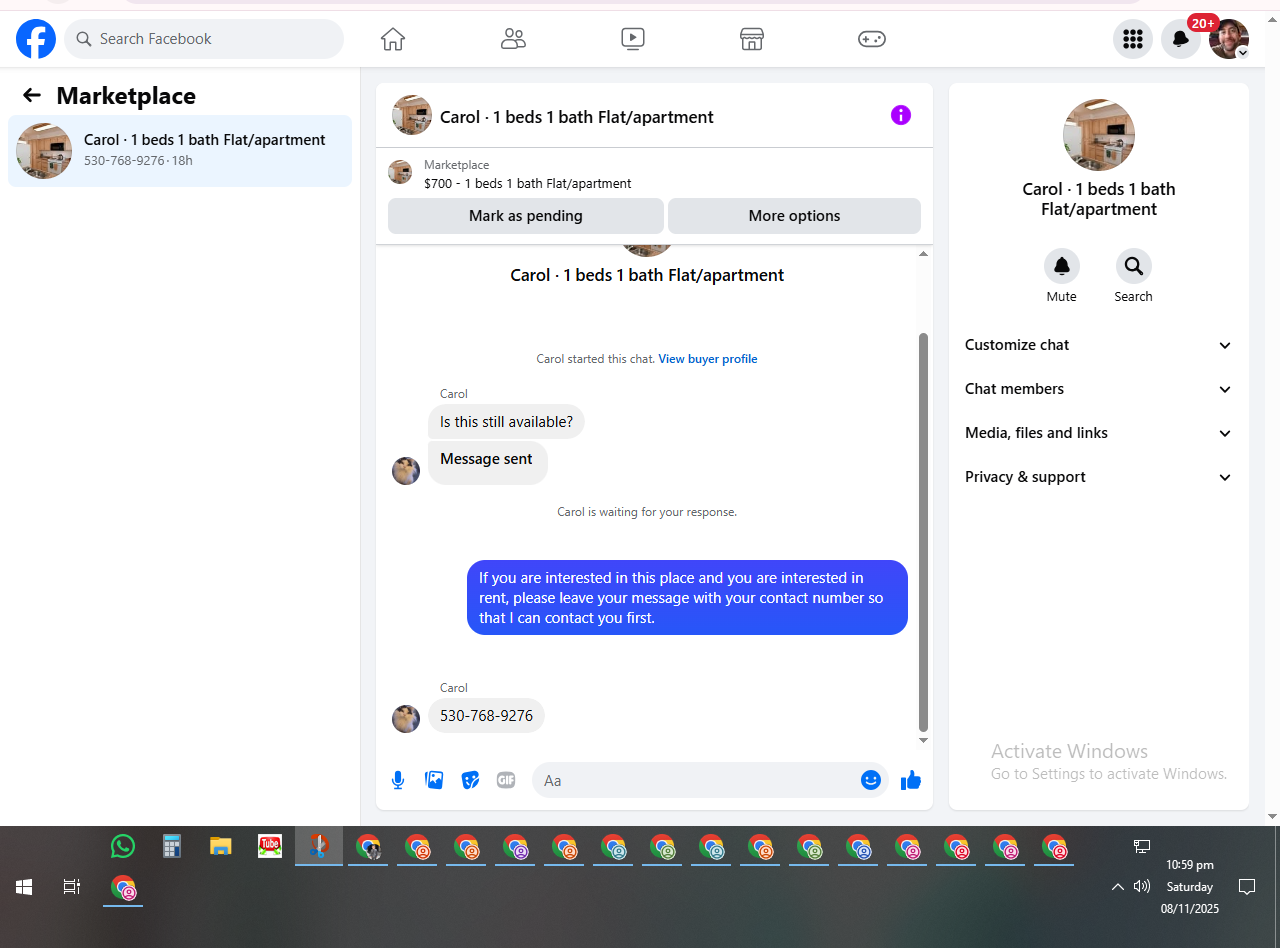Send a thumbs-up like
The image size is (1280, 948).
(911, 780)
